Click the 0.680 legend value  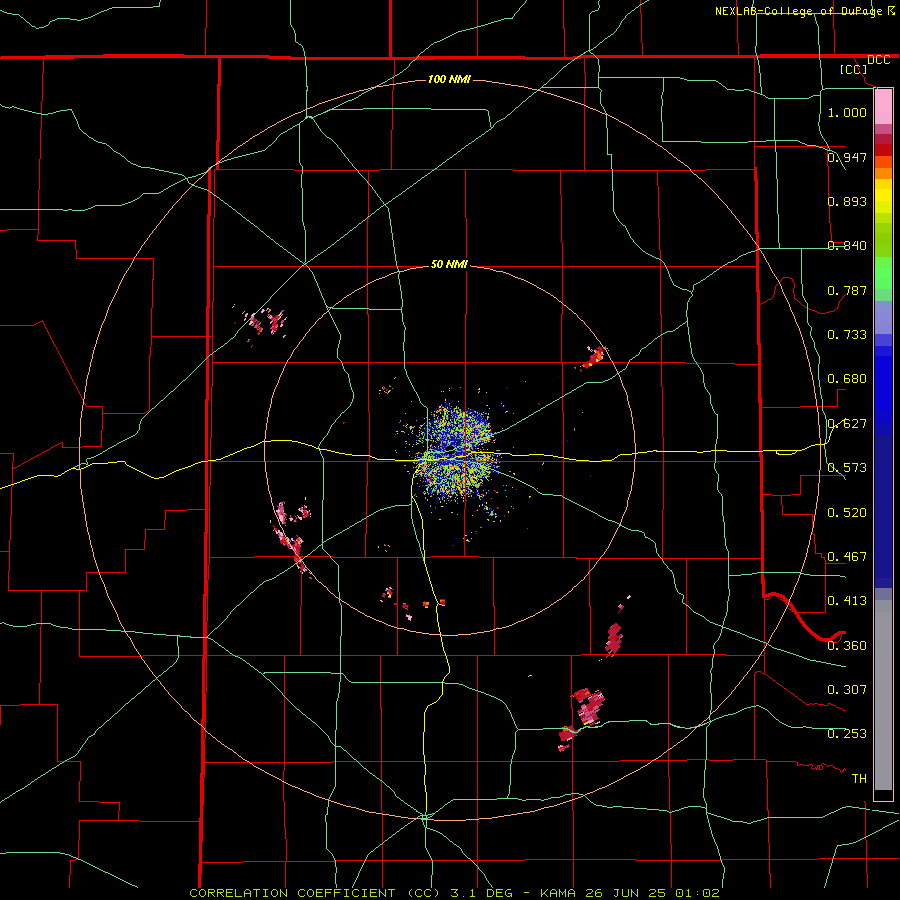[x=847, y=379]
